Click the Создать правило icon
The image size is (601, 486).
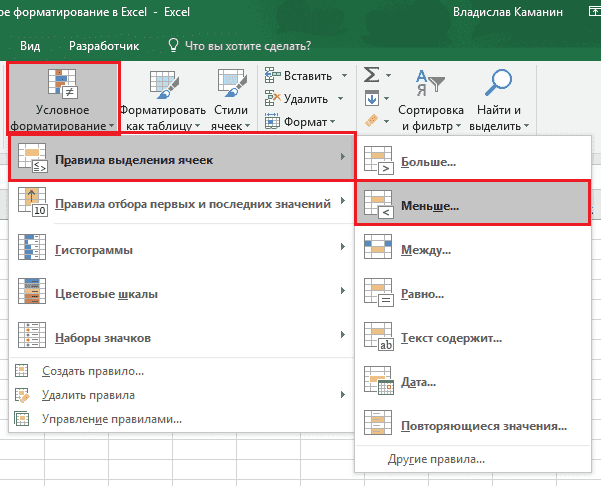coord(21,370)
